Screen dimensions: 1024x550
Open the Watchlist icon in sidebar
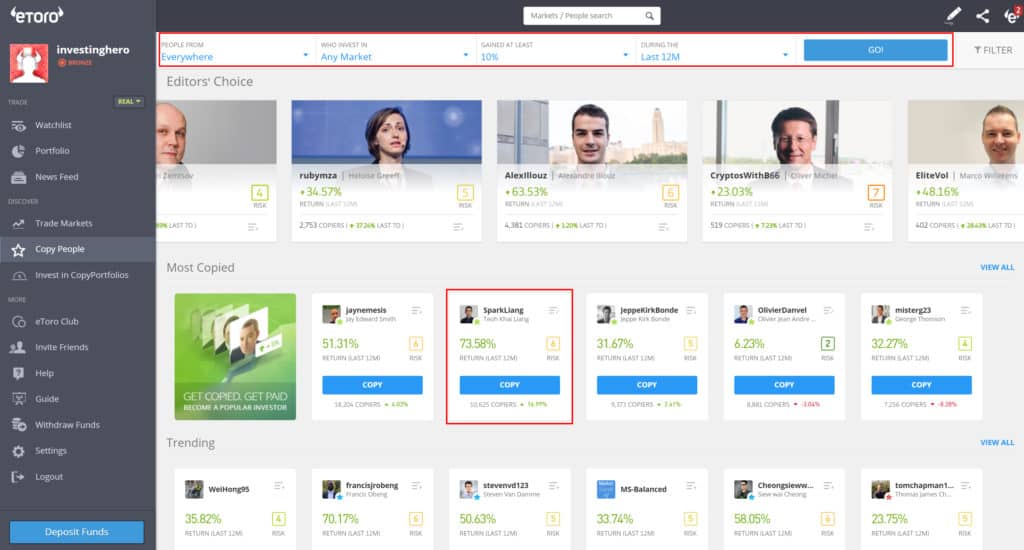[18, 125]
